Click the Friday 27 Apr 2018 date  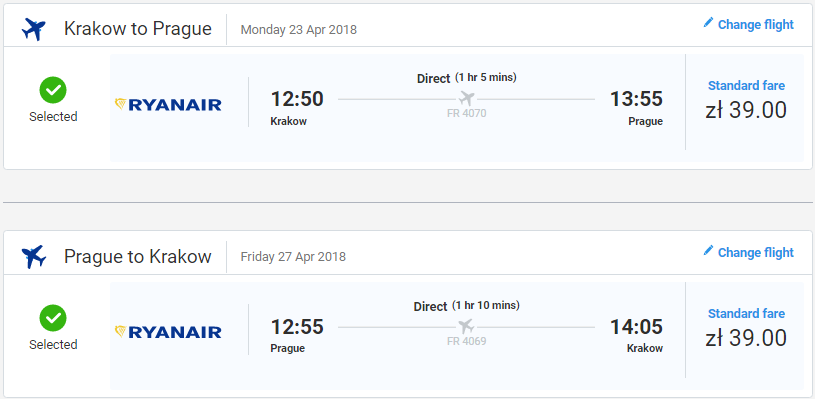[293, 257]
